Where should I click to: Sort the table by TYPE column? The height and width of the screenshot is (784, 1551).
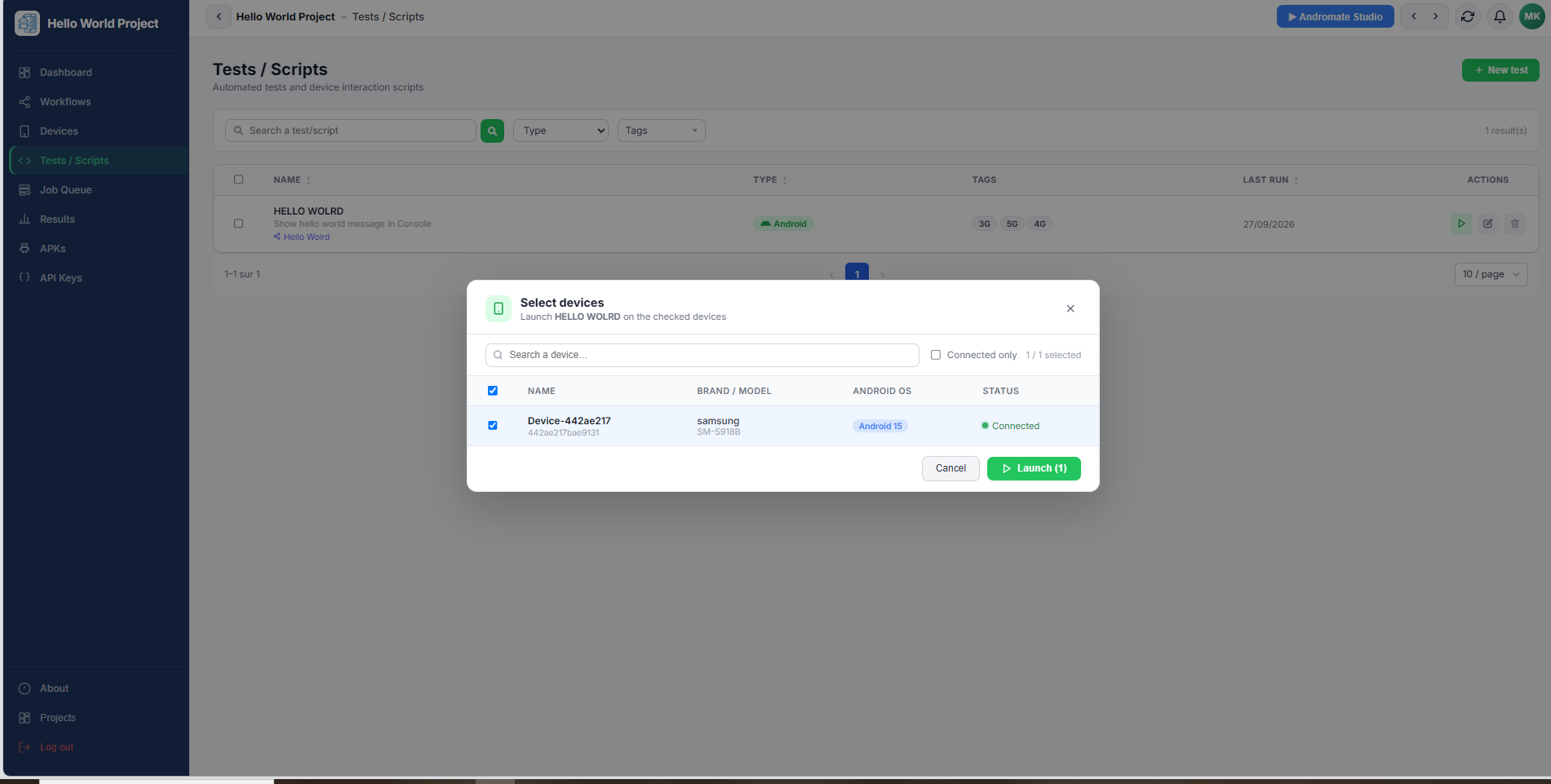pos(770,179)
